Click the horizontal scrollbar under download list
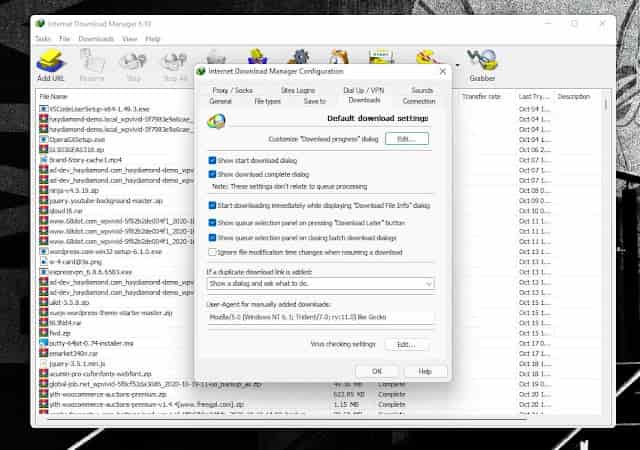 click(x=286, y=419)
